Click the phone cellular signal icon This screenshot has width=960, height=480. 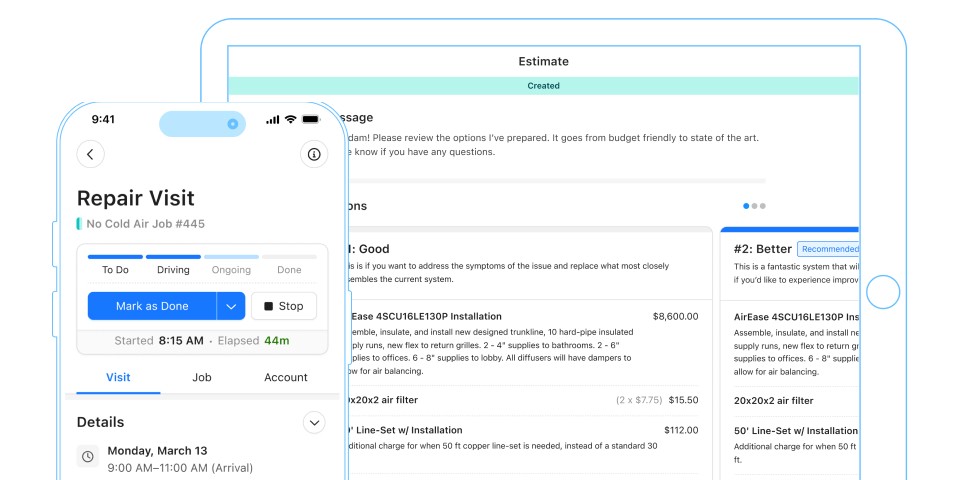[272, 119]
